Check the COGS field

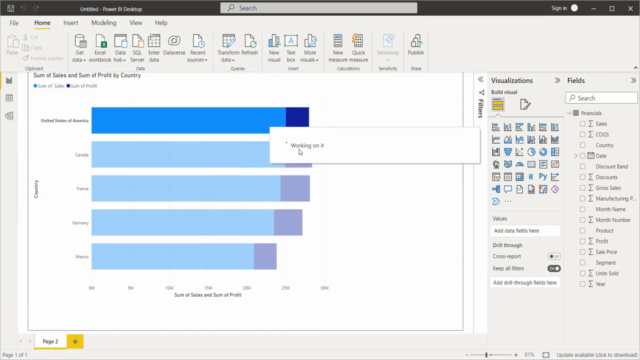pyautogui.click(x=582, y=134)
